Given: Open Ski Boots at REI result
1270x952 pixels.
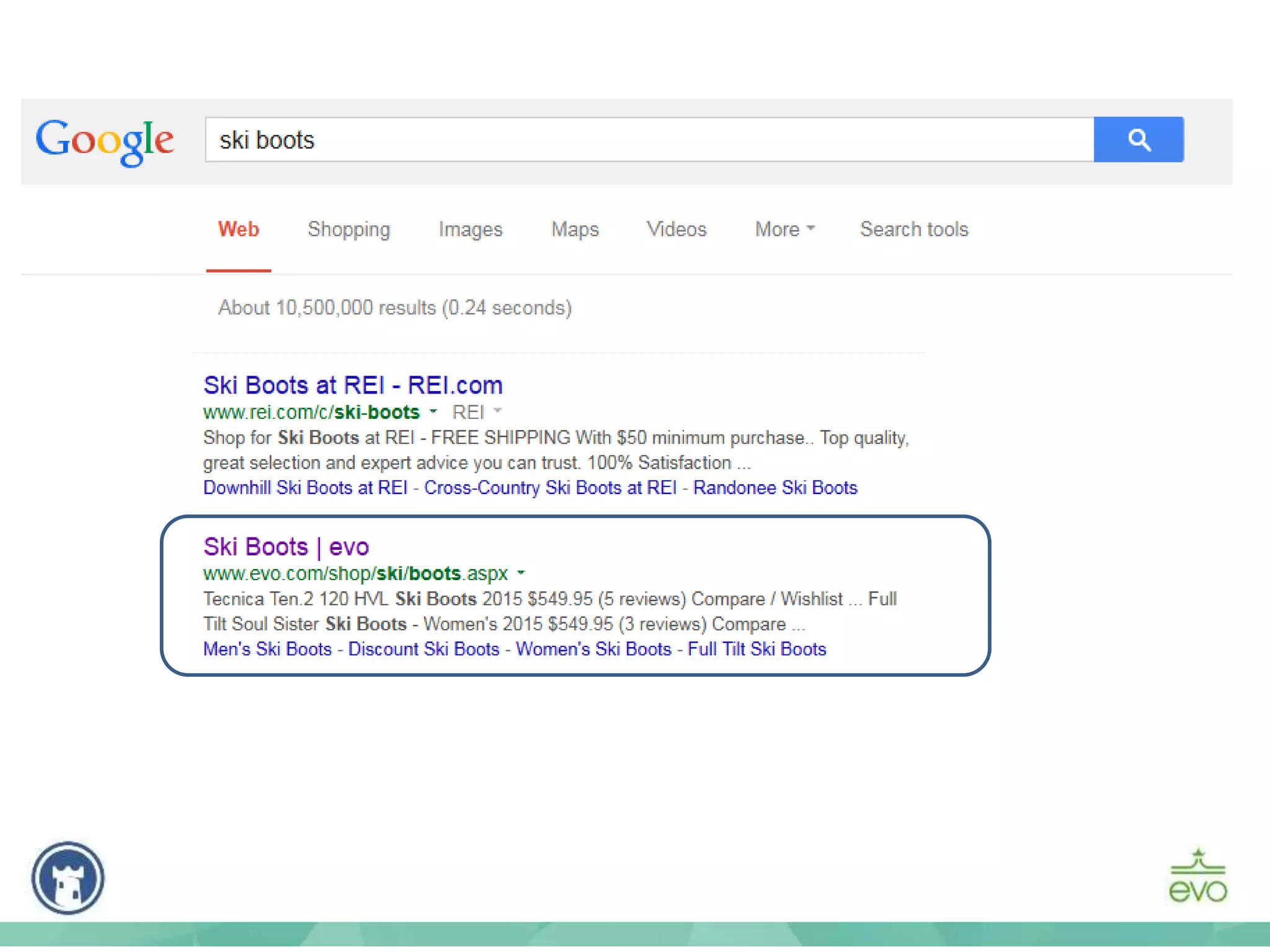Looking at the screenshot, I should [352, 385].
